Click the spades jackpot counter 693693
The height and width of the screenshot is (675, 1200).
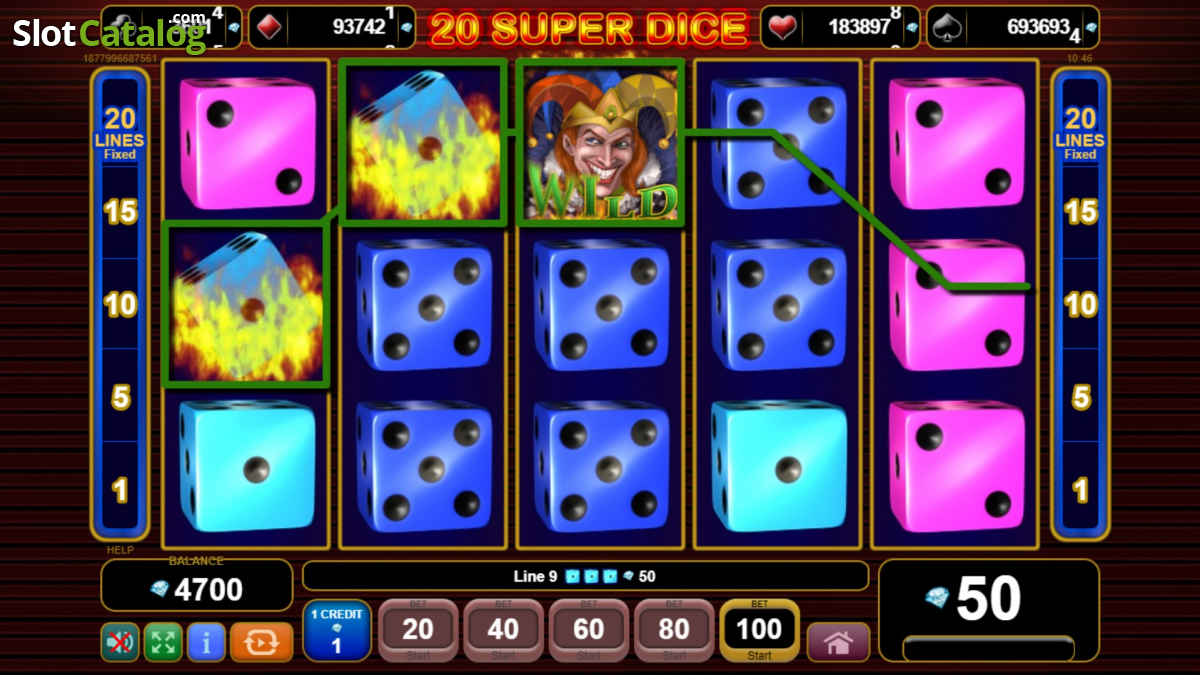coord(1012,27)
